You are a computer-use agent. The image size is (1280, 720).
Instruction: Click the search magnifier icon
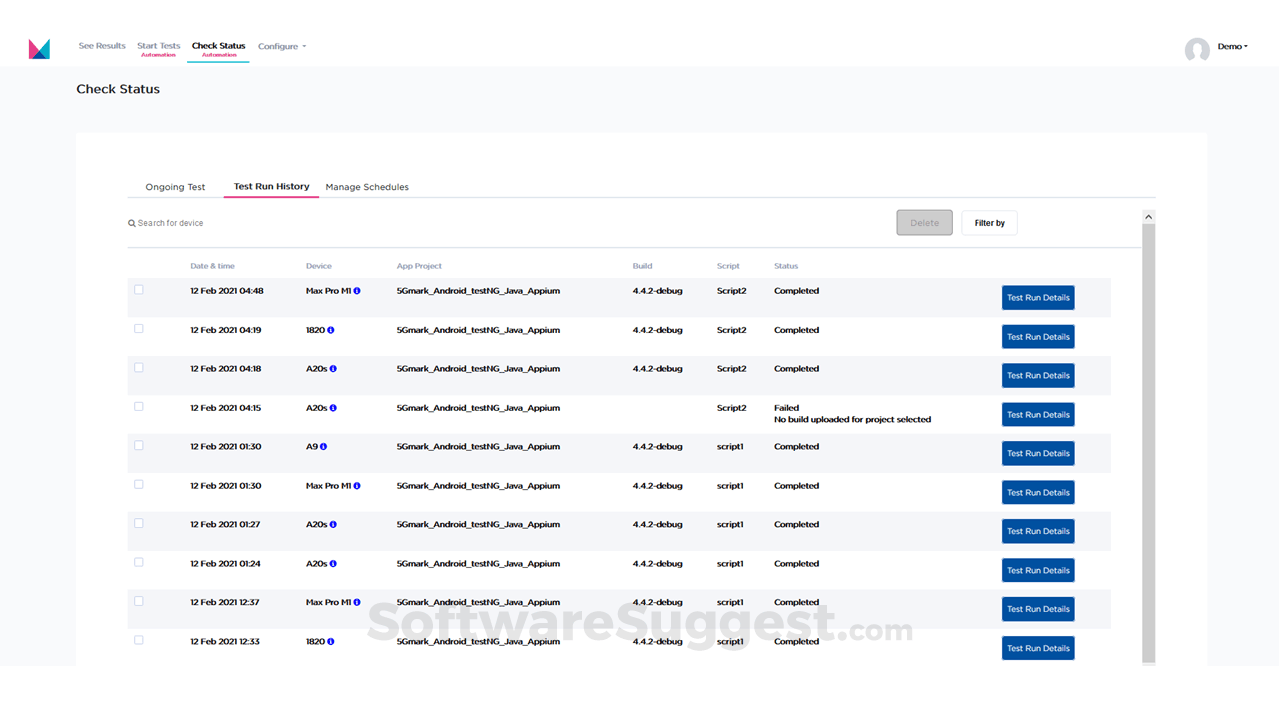131,222
